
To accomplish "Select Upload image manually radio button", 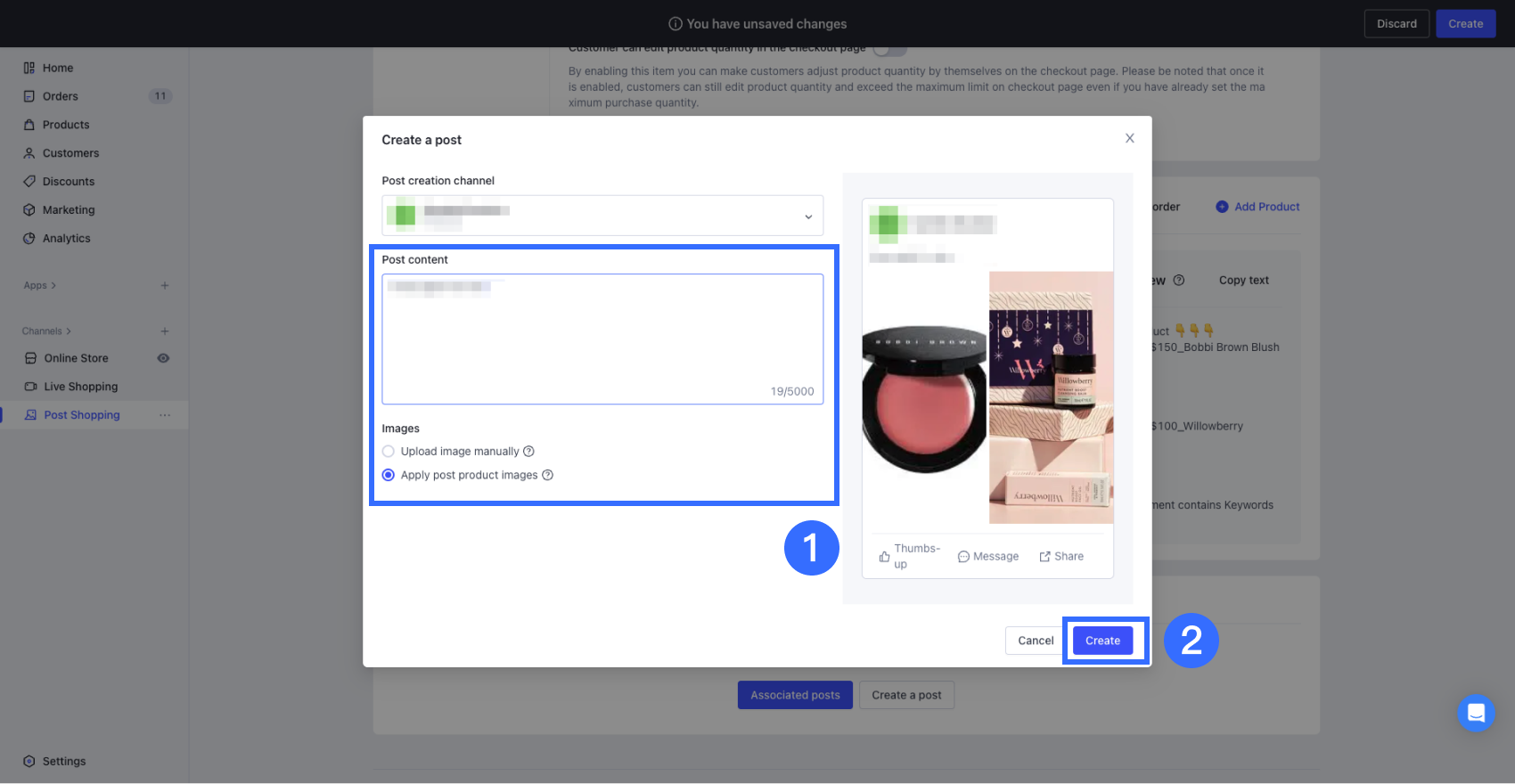I will 389,452.
